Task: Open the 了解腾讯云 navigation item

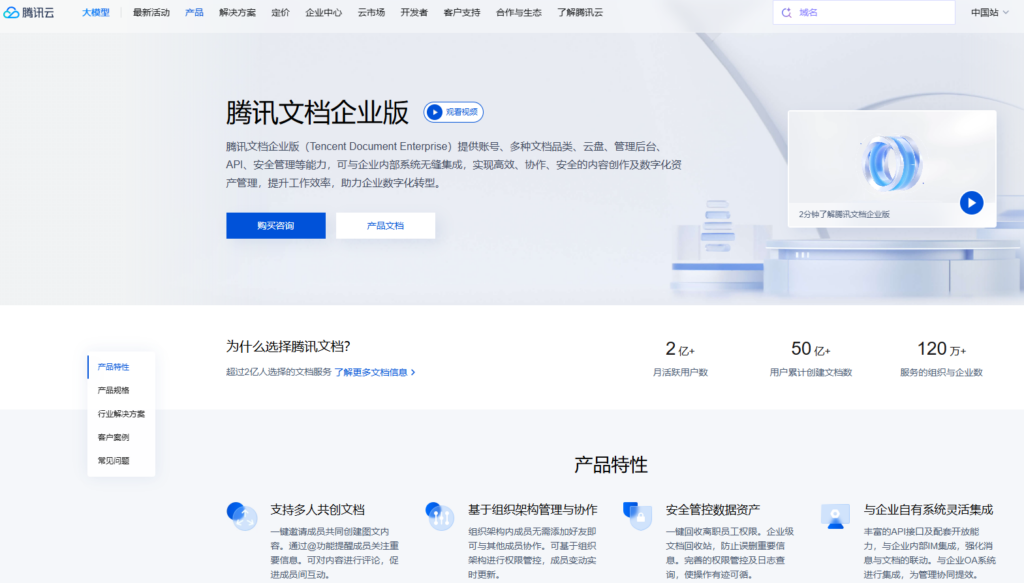Action: [x=580, y=12]
